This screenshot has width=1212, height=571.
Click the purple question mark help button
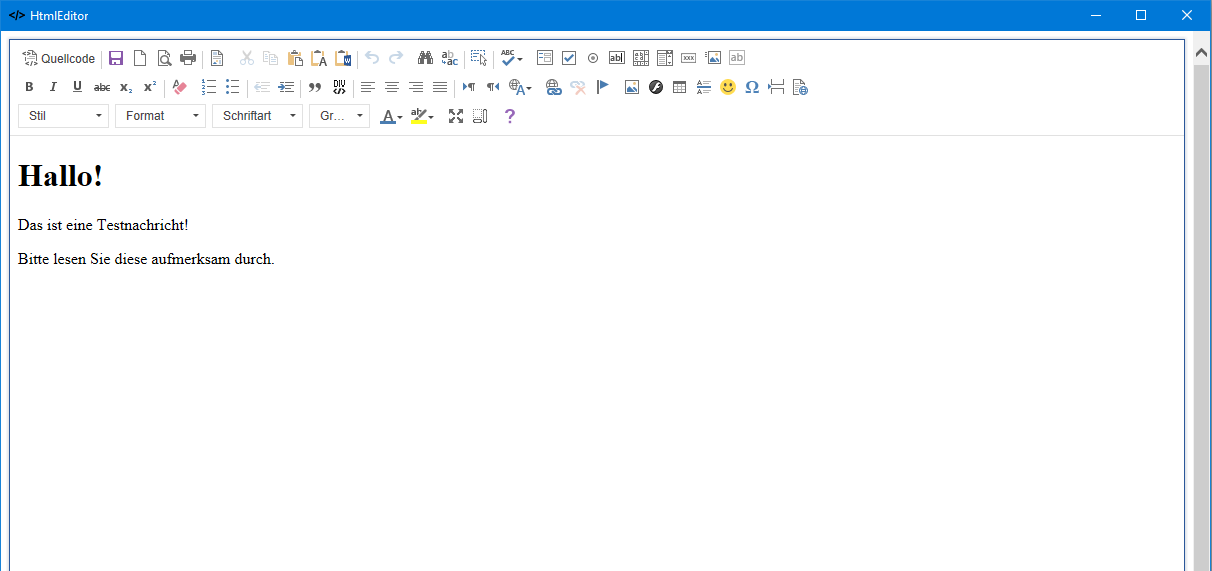[509, 116]
